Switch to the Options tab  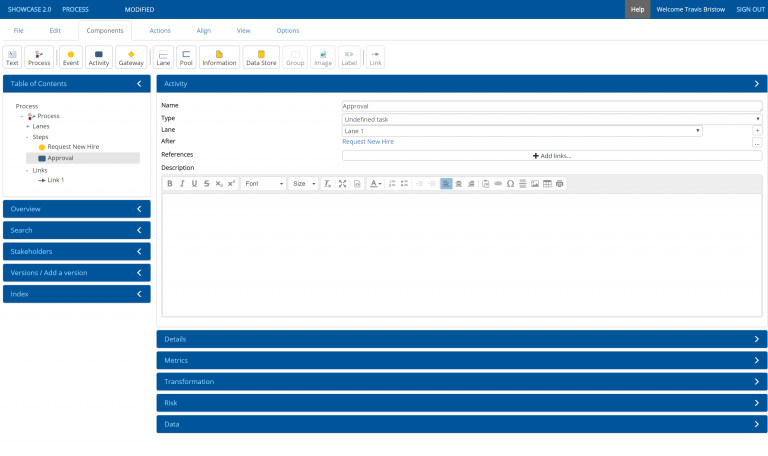tap(288, 30)
